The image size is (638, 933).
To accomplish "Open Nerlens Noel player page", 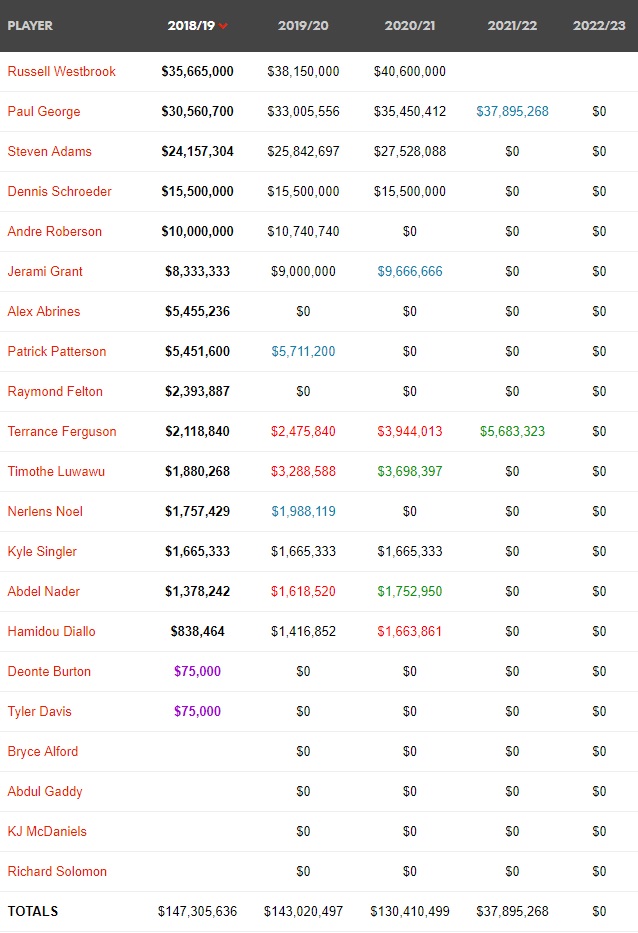I will tap(45, 512).
